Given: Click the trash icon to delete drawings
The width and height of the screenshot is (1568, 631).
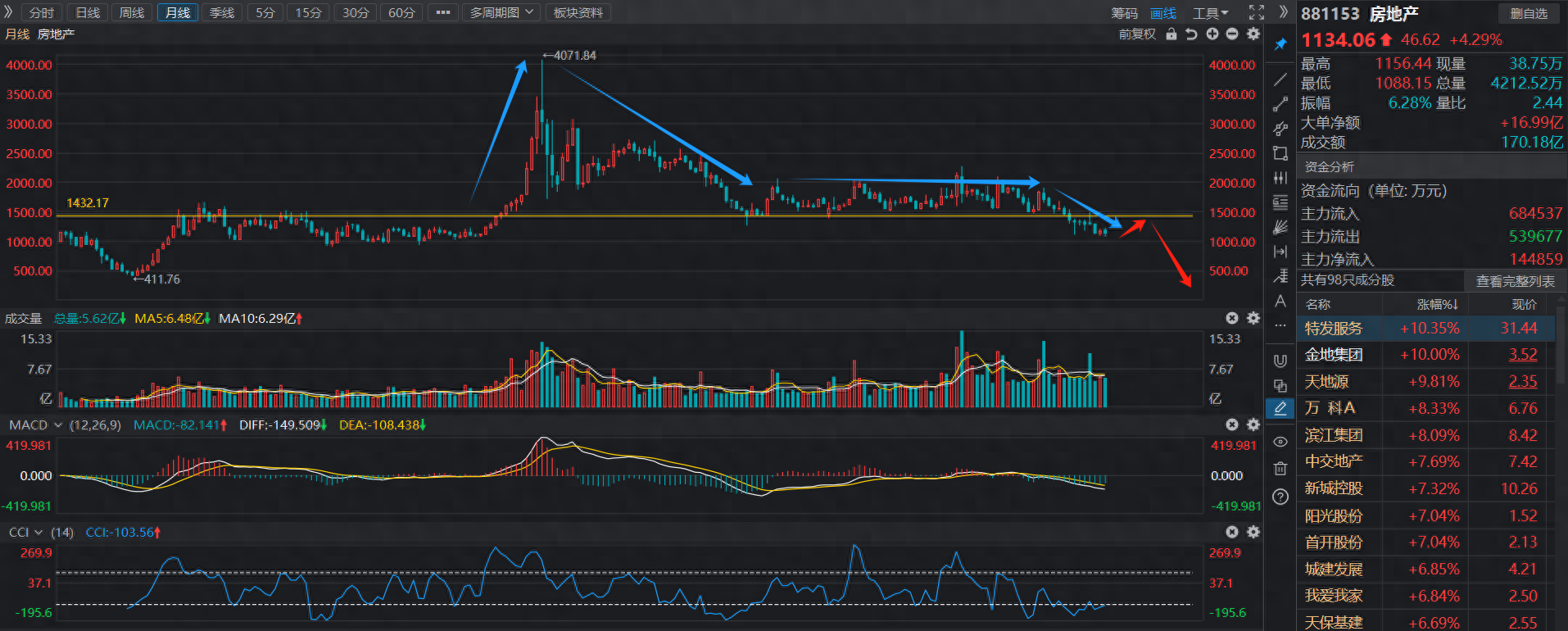Looking at the screenshot, I should click(x=1280, y=469).
